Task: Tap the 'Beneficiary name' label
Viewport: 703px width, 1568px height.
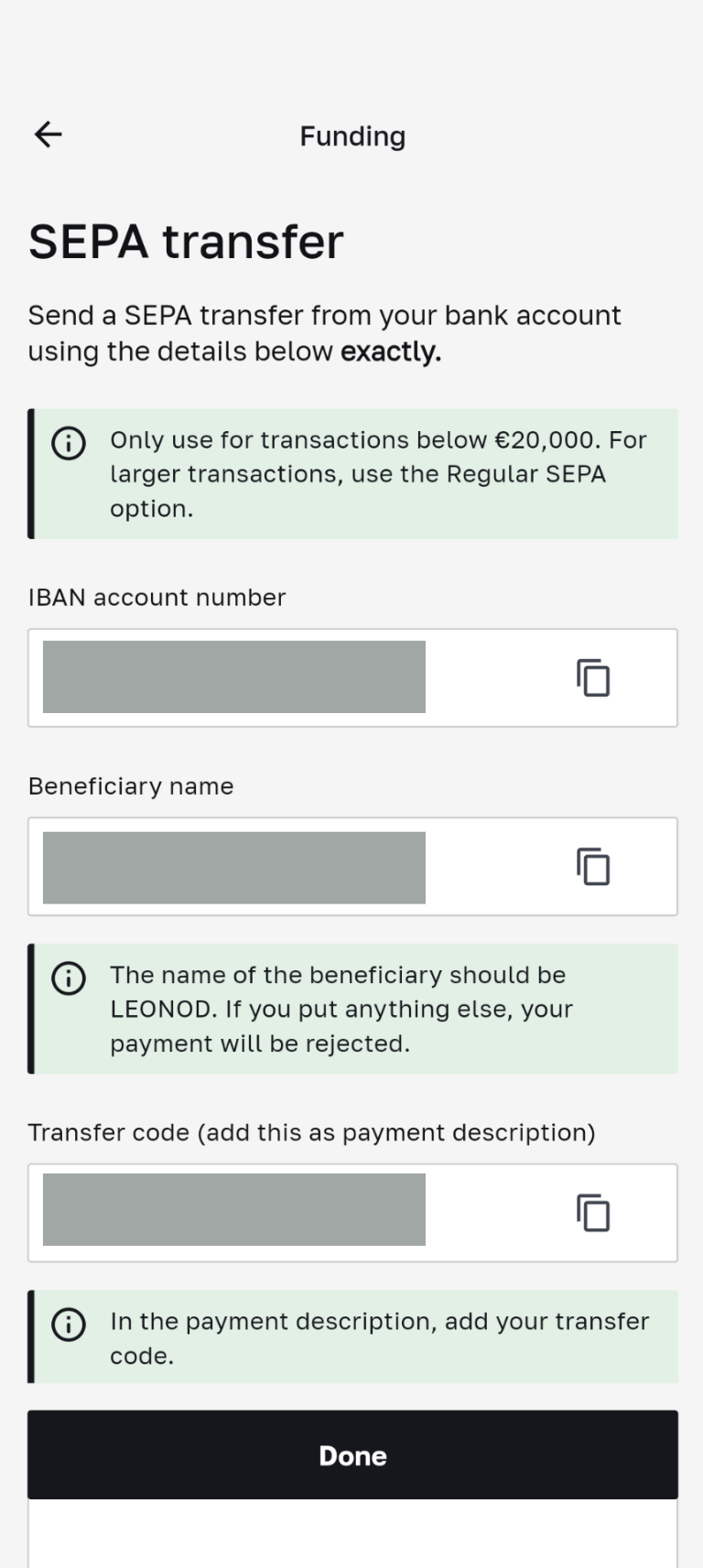Action: click(131, 786)
